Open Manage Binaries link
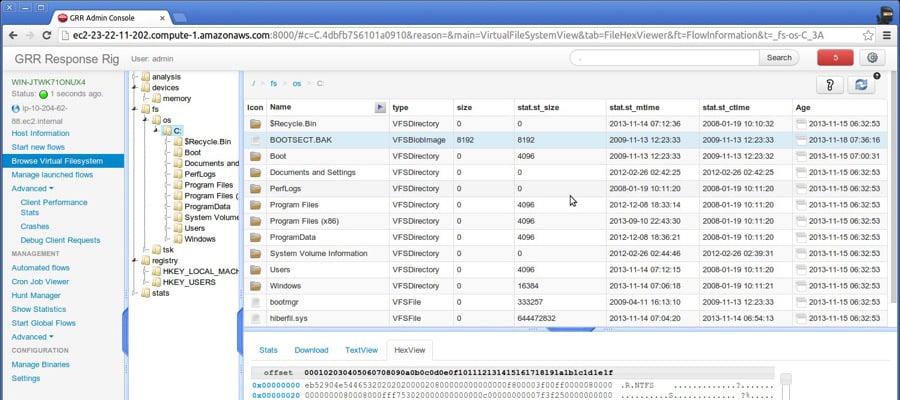The height and width of the screenshot is (400, 900). point(40,364)
